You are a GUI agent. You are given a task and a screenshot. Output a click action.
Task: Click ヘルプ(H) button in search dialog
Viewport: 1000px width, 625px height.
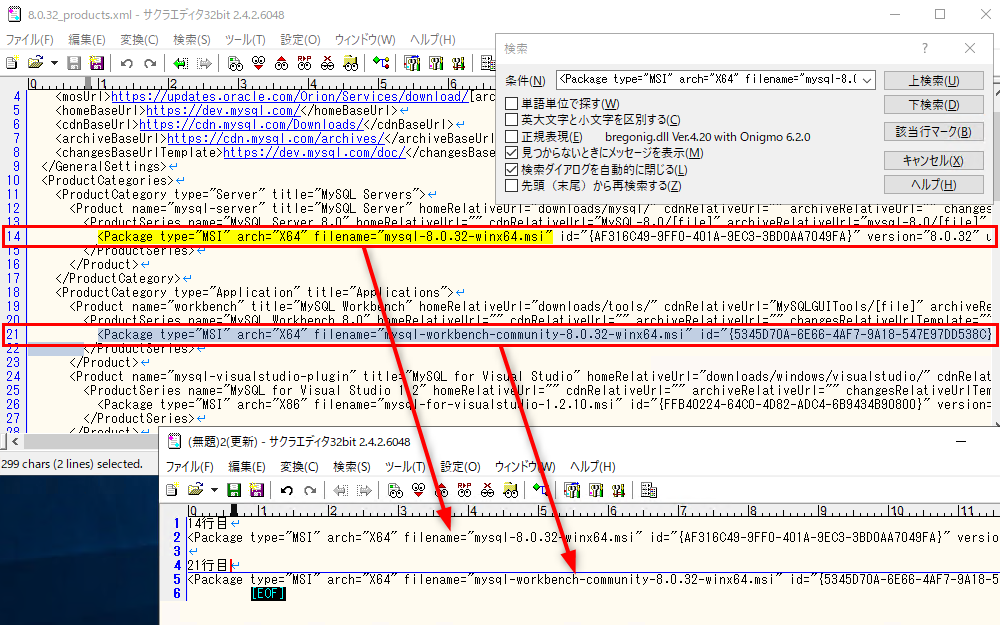[934, 184]
